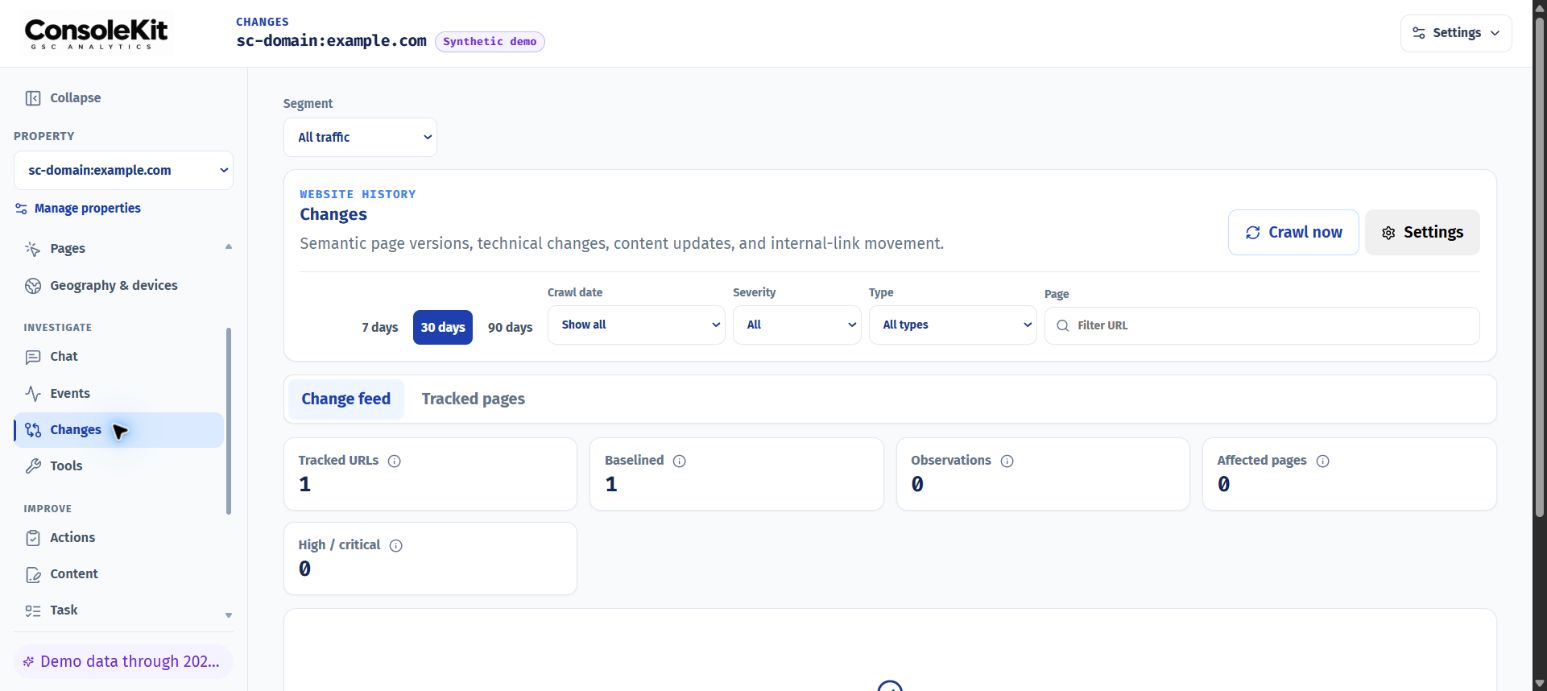The width and height of the screenshot is (1547, 691).
Task: Select the 30 days range
Action: coord(443,327)
